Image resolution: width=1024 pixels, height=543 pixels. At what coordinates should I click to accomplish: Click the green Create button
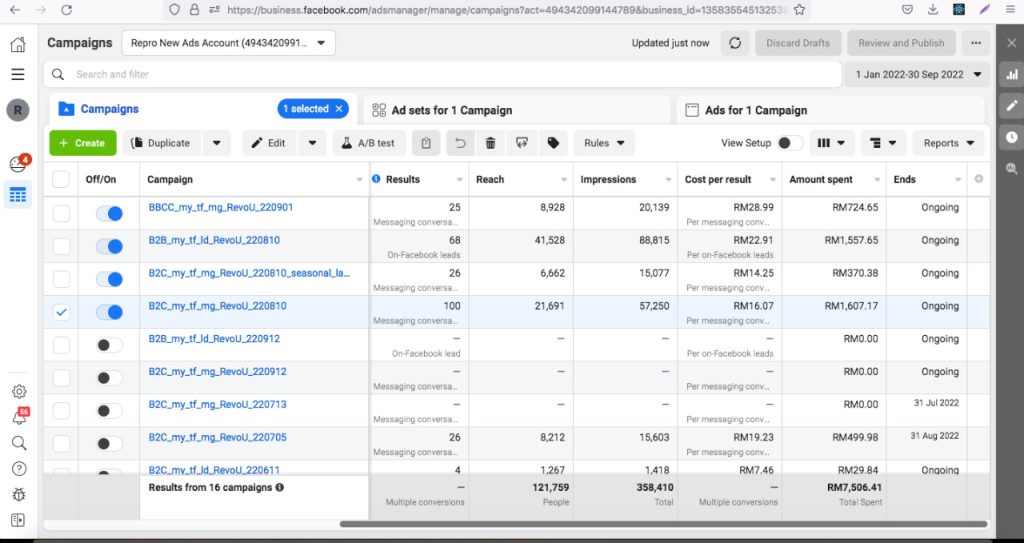83,143
